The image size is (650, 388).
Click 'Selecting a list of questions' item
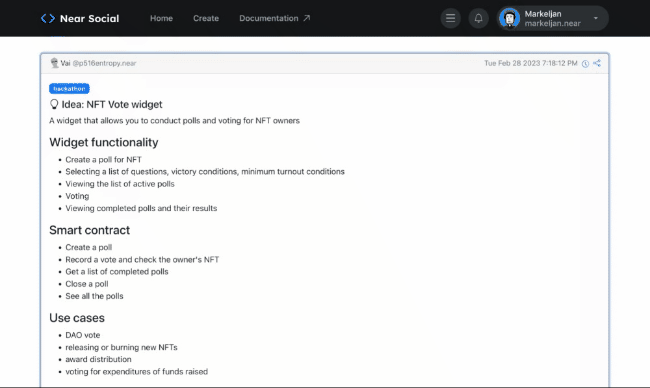click(205, 172)
